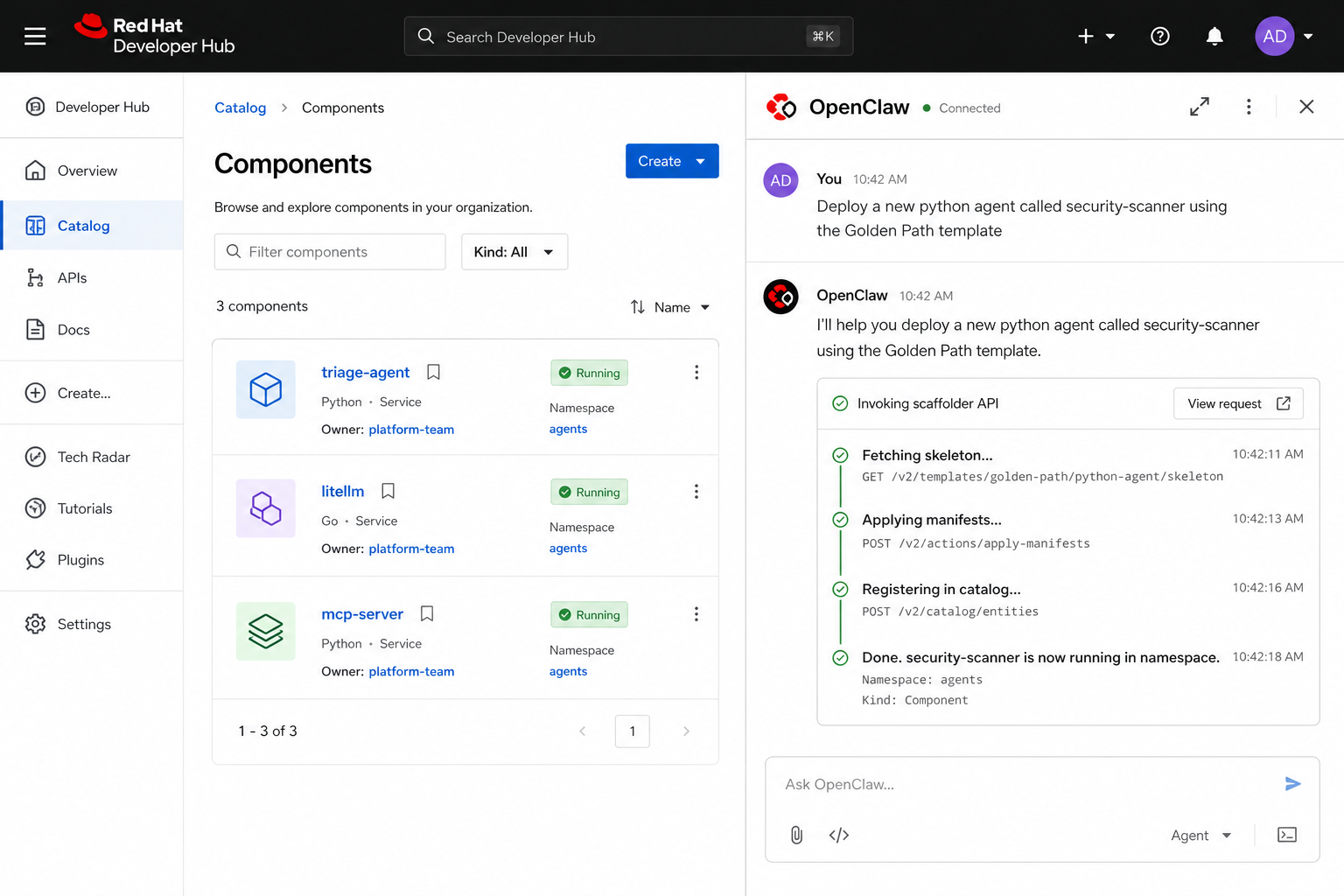The width and height of the screenshot is (1344, 896).
Task: Open Plugins in sidebar
Action: (x=91, y=560)
